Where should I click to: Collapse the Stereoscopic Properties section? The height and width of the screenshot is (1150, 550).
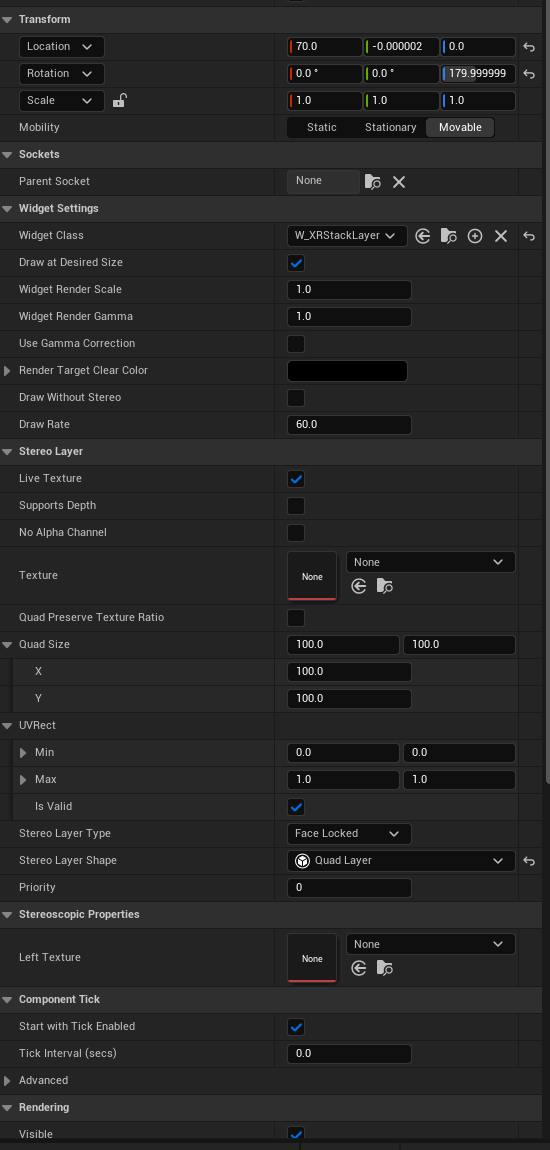pyautogui.click(x=7, y=915)
